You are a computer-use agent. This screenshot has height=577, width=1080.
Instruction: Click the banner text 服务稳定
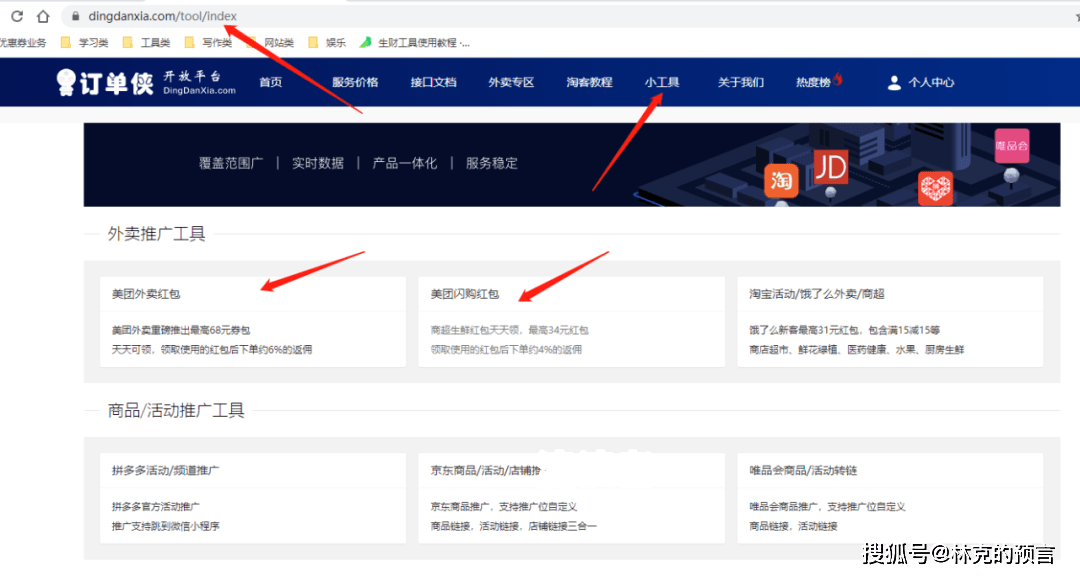[491, 163]
